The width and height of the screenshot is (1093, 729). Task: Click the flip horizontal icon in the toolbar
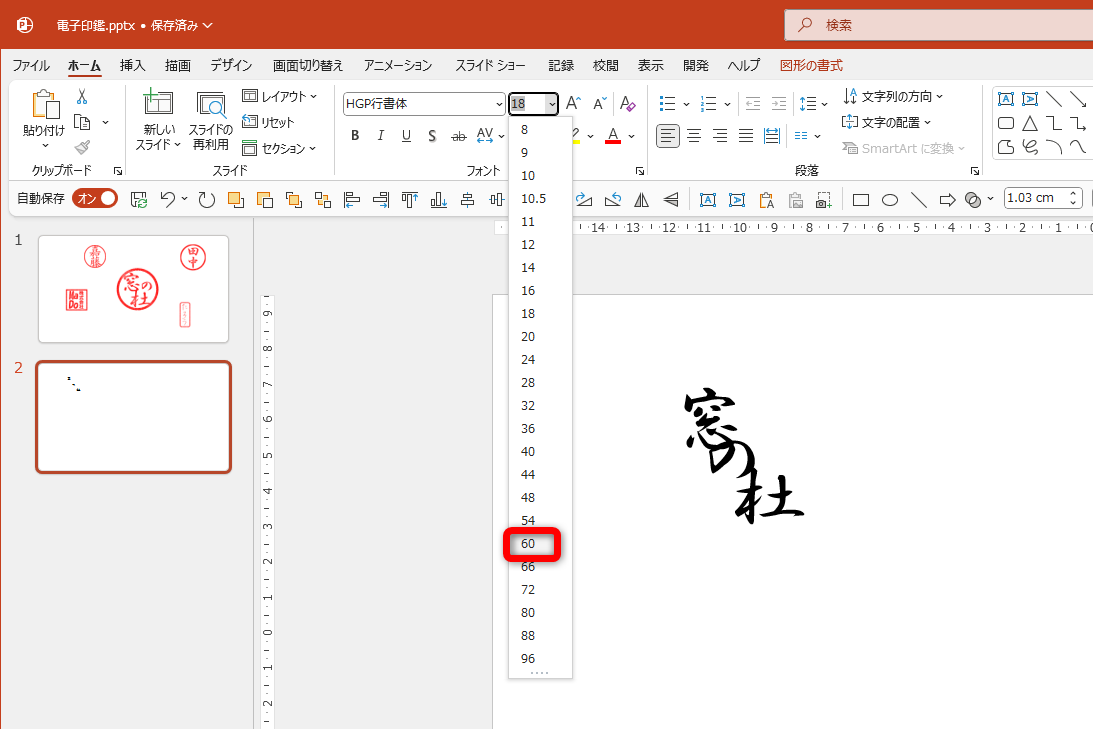[641, 201]
